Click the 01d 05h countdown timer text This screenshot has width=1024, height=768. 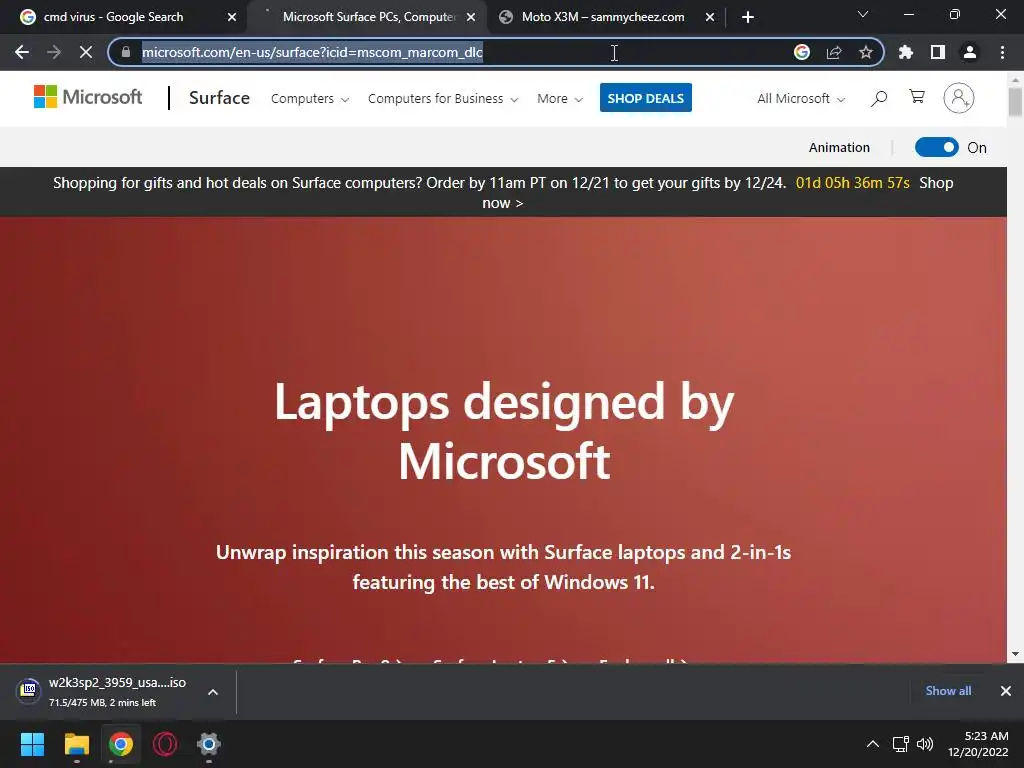coord(852,183)
